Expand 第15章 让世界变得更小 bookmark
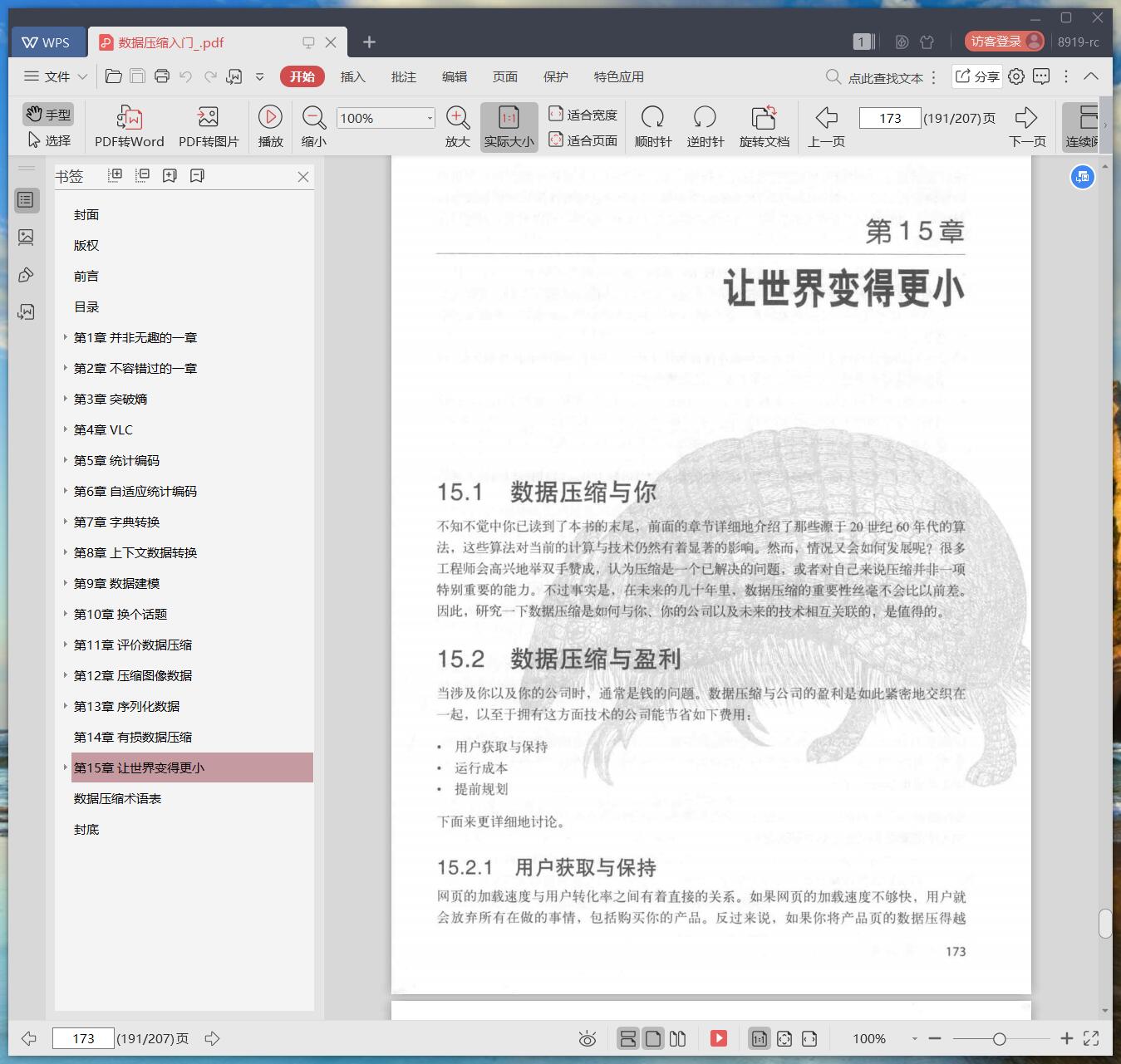 (66, 767)
